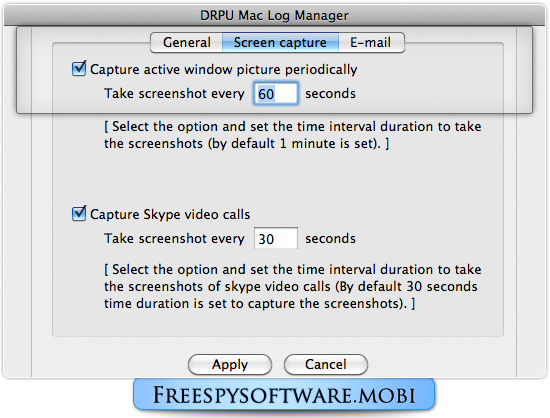Switch to the General tab
Screen dimensions: 550x418
(x=187, y=43)
